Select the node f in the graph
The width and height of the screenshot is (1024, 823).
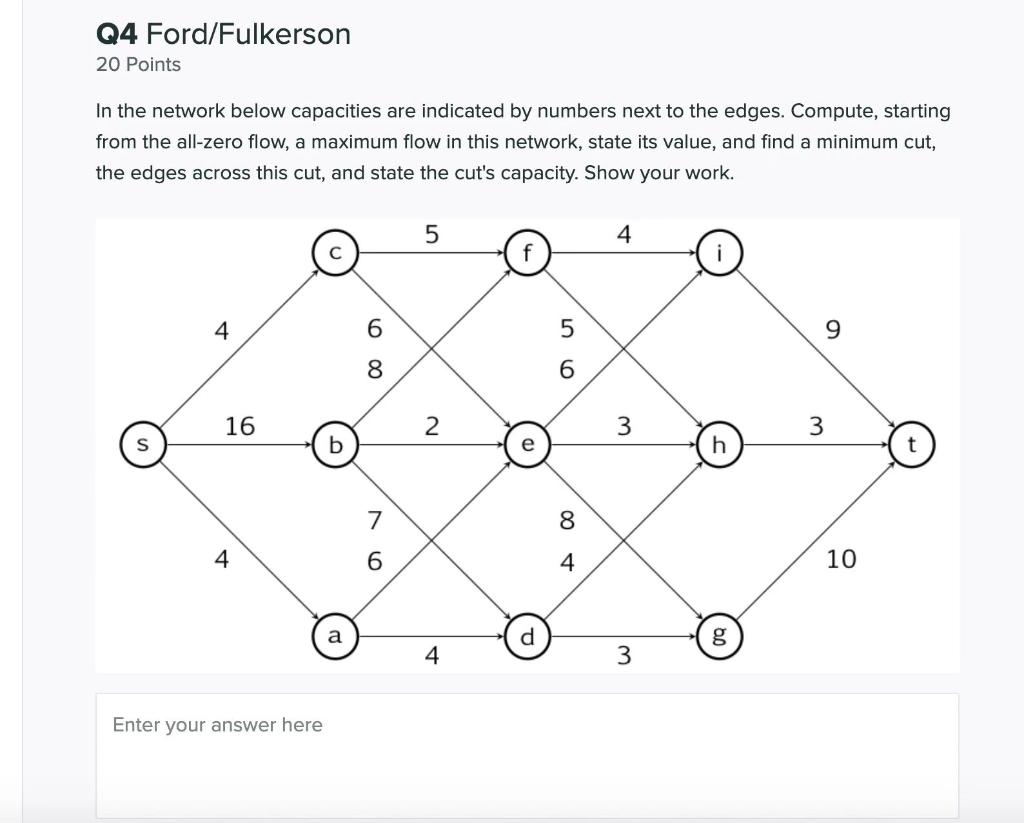527,252
